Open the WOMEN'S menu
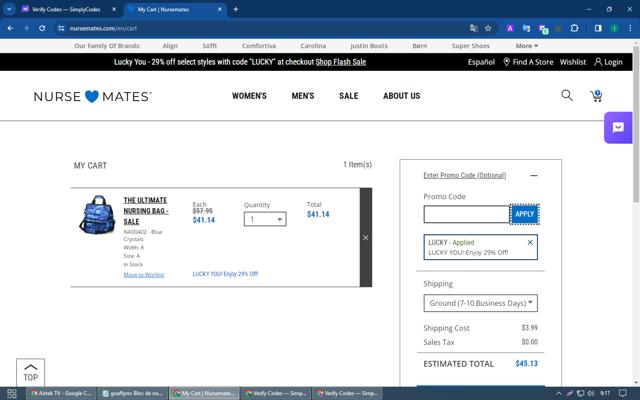 (249, 96)
